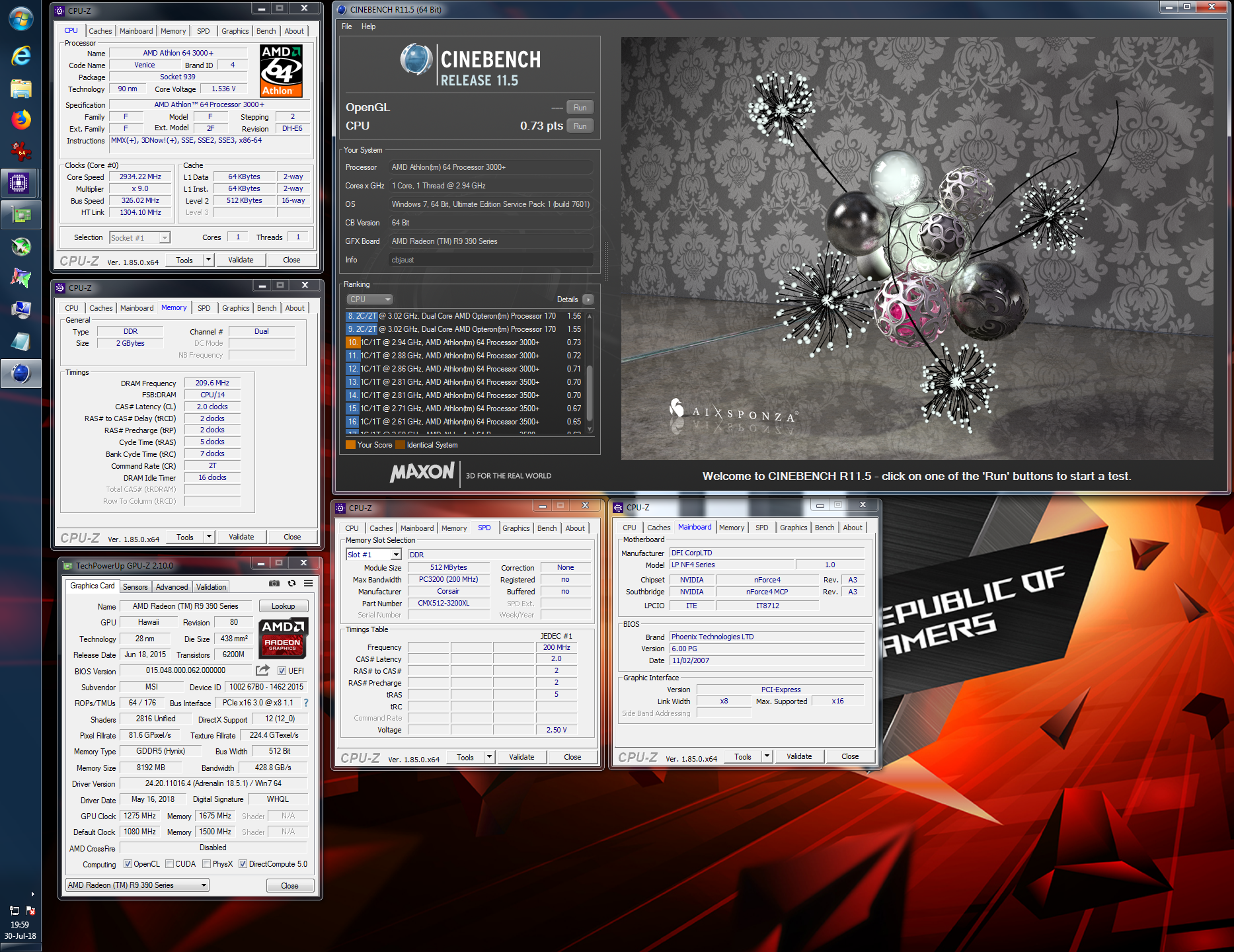
Task: Toggle the DirectCompute 5.0 checkbox
Action: pyautogui.click(x=243, y=864)
